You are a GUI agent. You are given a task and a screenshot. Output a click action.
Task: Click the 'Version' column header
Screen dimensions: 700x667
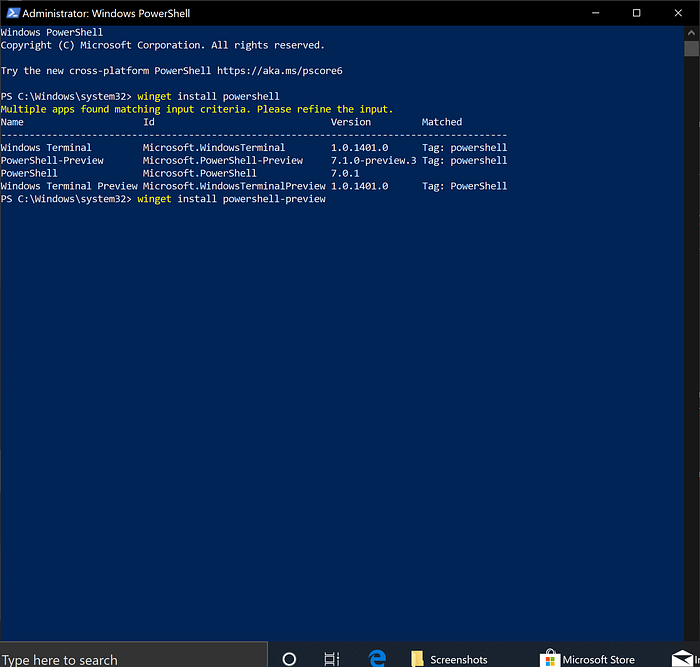point(350,122)
